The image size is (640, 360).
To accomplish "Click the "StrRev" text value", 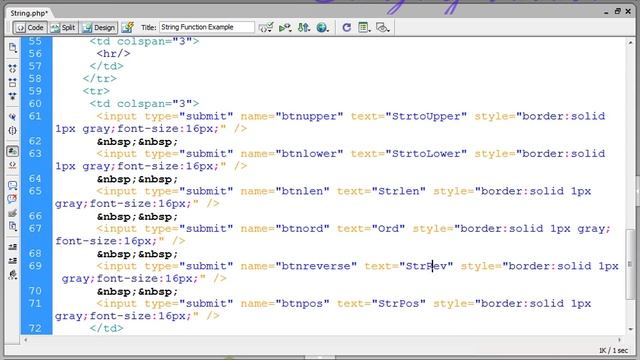I will tap(426, 266).
